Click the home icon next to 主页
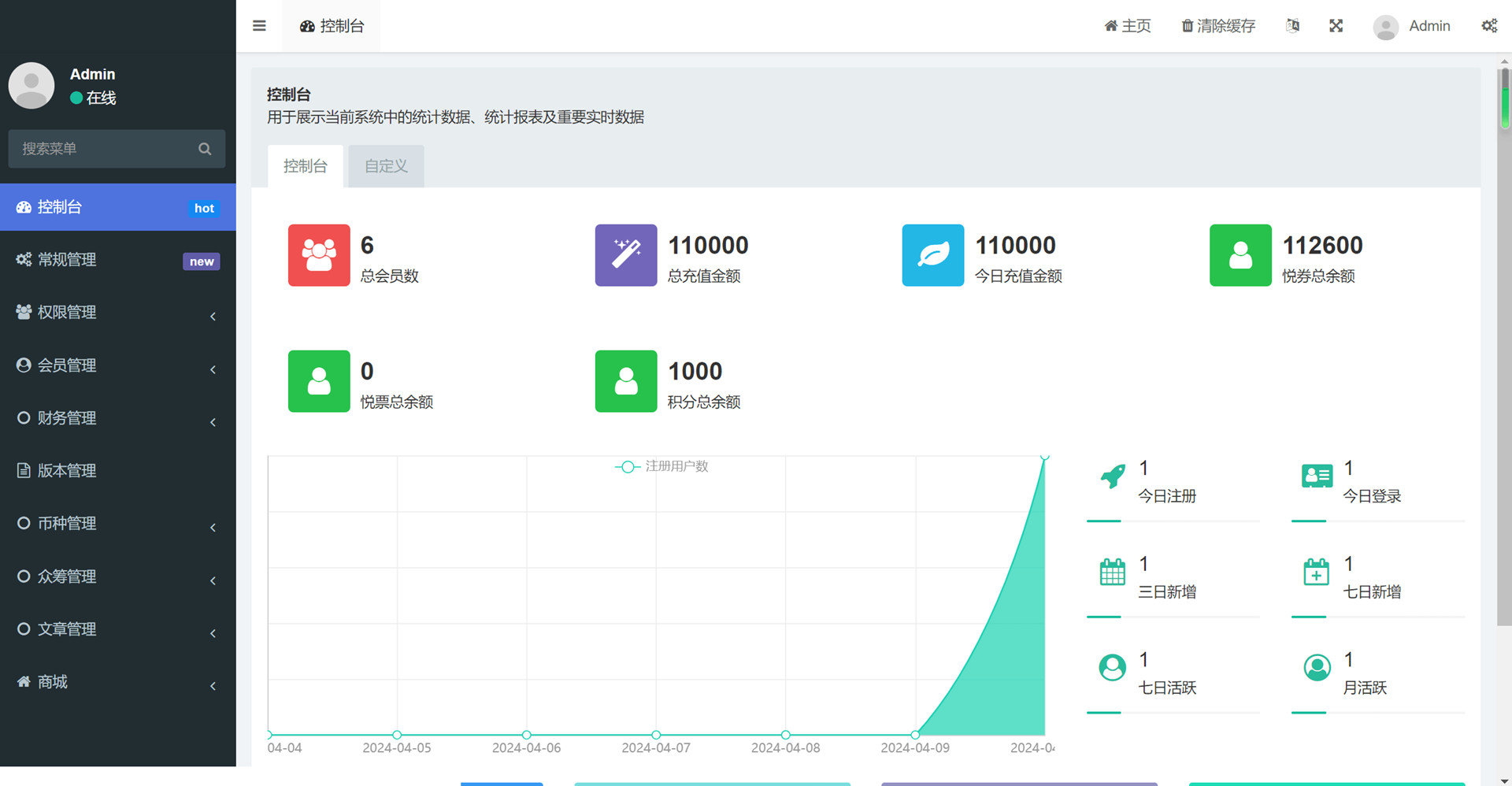The height and width of the screenshot is (786, 1512). click(1111, 26)
